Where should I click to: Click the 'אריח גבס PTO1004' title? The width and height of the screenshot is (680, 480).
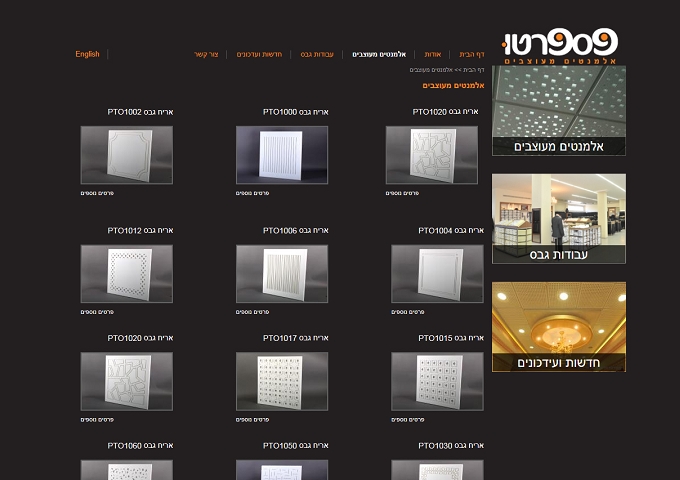click(451, 230)
